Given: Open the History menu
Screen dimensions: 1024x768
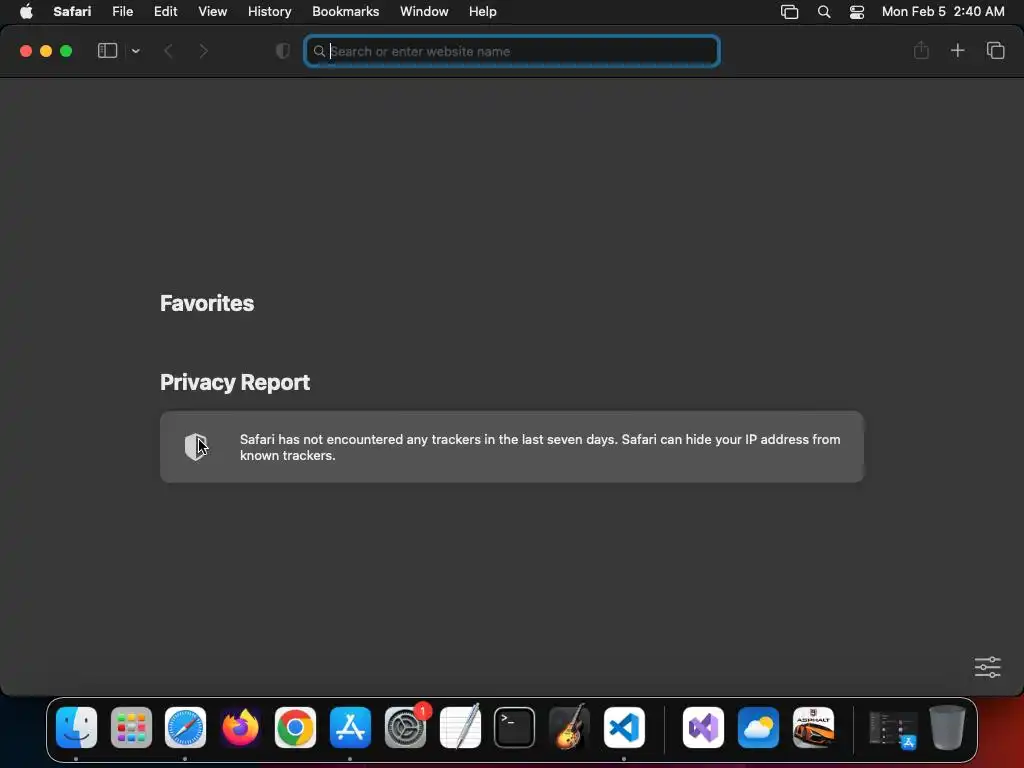Looking at the screenshot, I should point(269,11).
